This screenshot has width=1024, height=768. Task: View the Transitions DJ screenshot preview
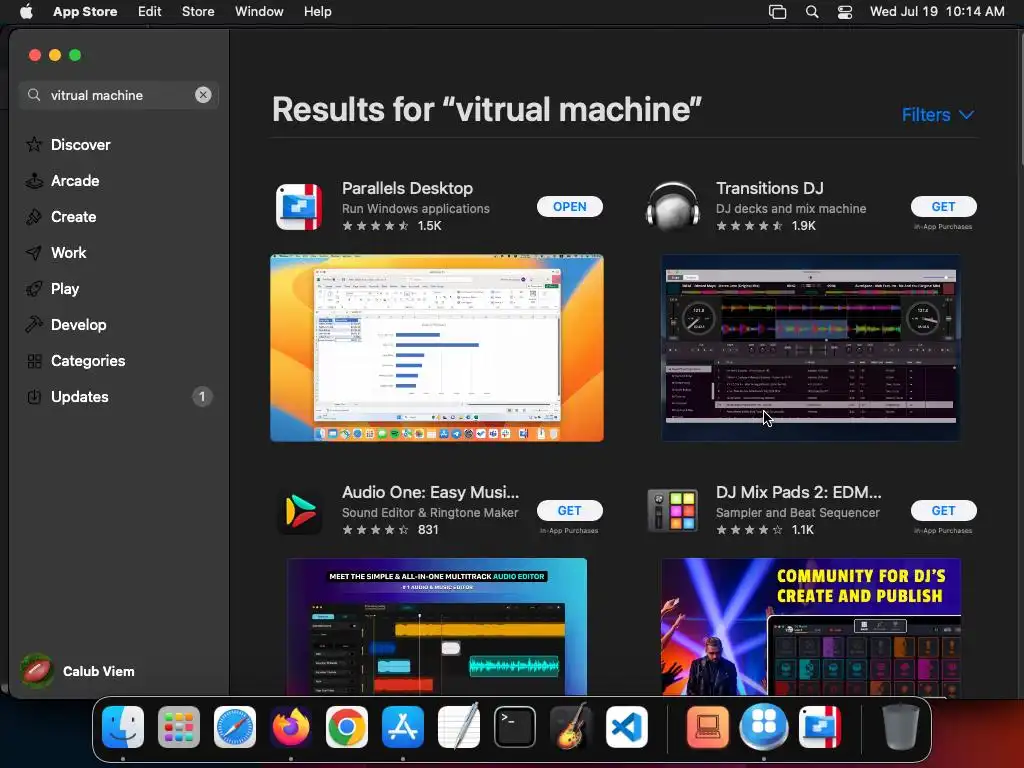tap(810, 348)
